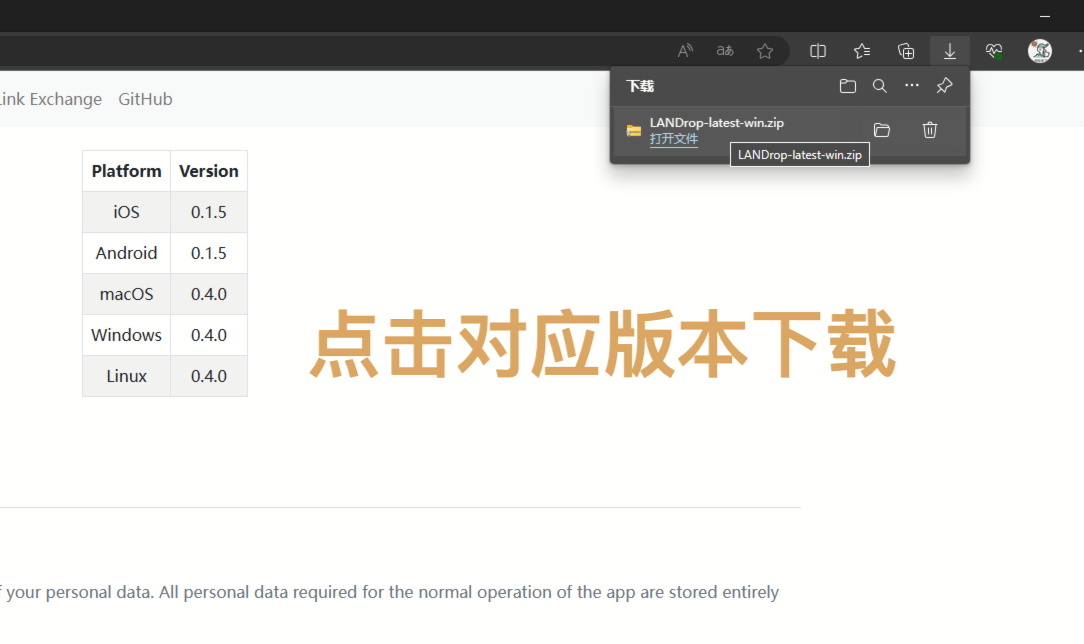The height and width of the screenshot is (644, 1084).
Task: Search downloads with magnifier icon
Action: (880, 86)
